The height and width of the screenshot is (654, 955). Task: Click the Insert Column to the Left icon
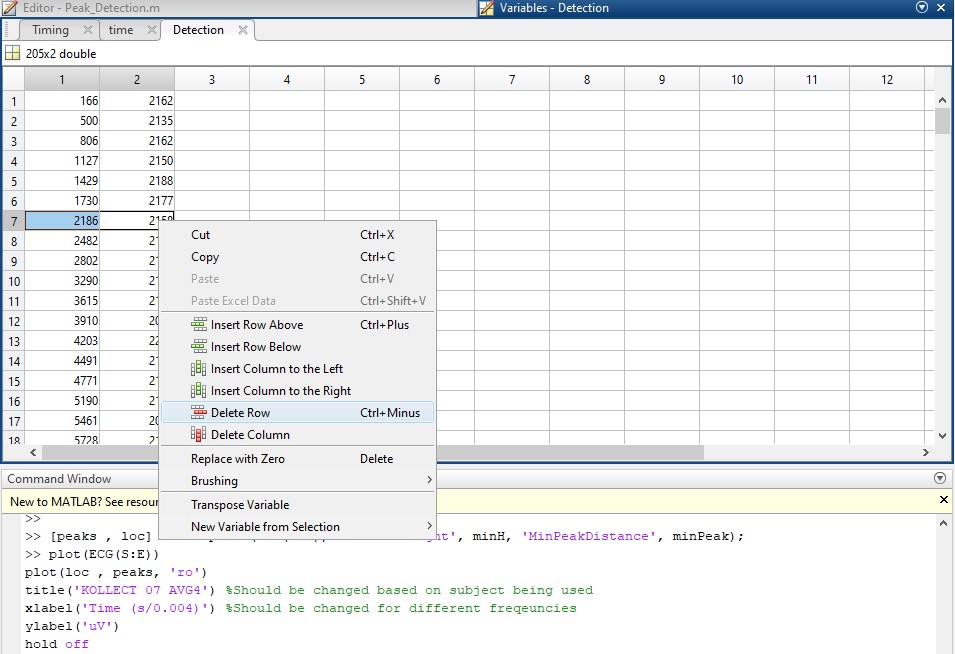coord(198,369)
